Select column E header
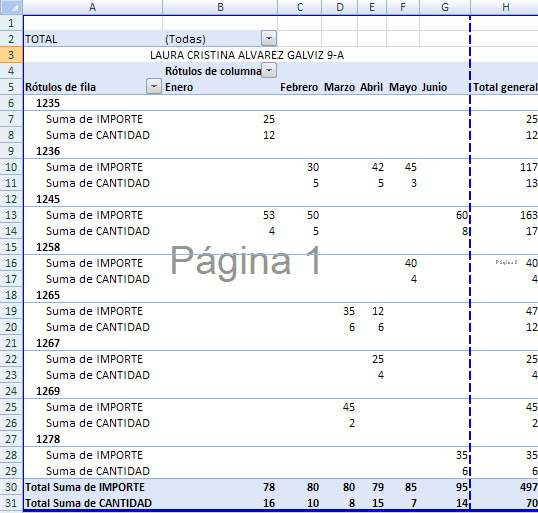The image size is (538, 513). (x=372, y=7)
